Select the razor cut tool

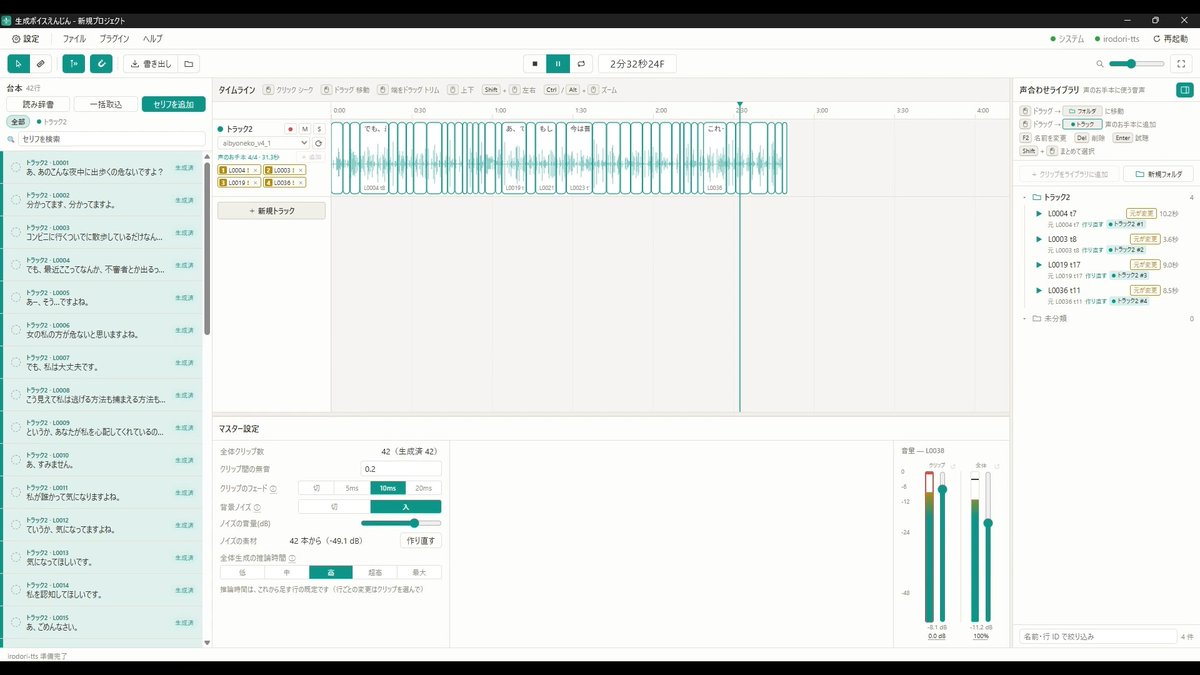[41, 64]
